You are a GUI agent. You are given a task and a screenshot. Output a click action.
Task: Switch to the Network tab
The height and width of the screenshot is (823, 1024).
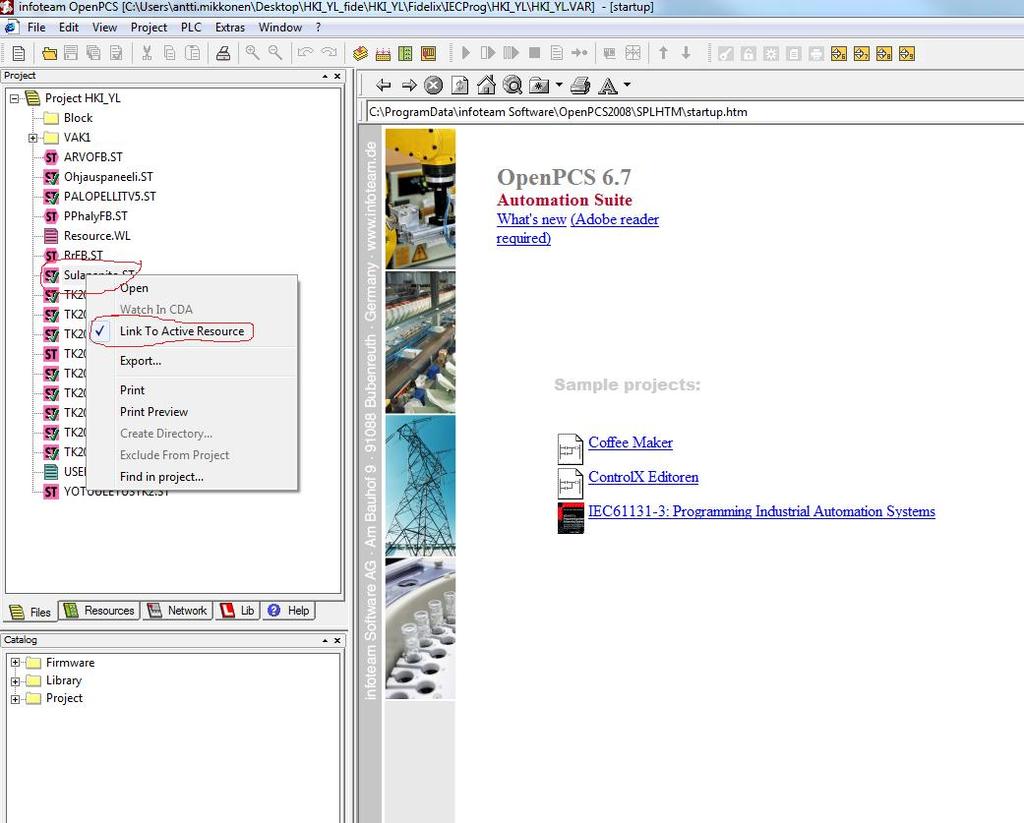178,611
